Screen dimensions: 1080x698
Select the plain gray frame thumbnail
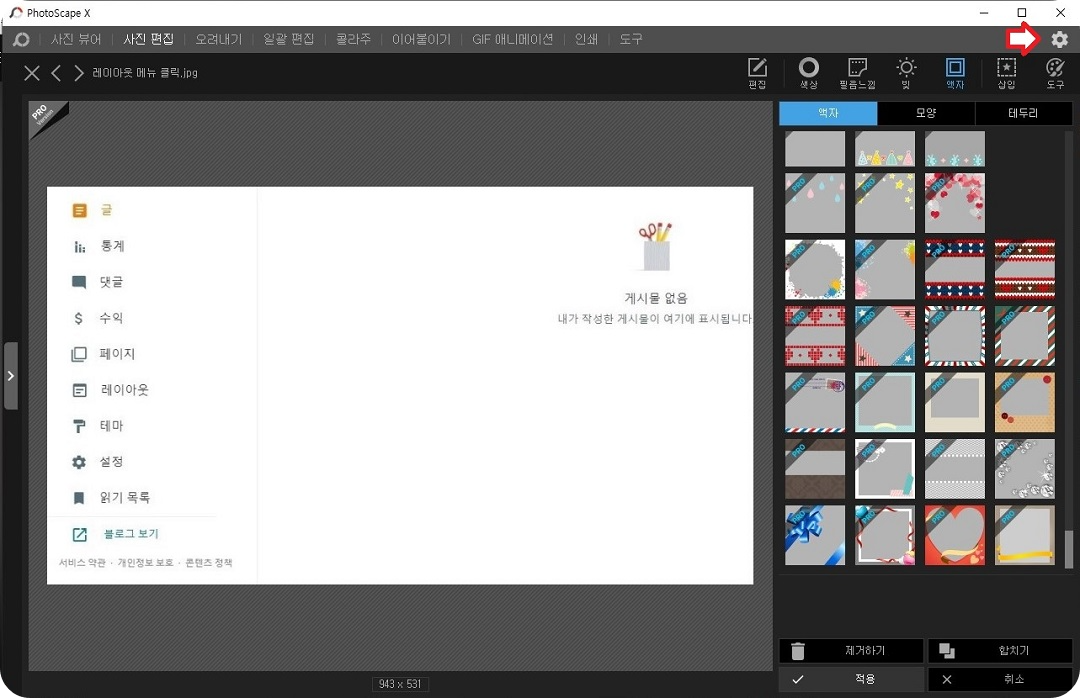click(815, 149)
